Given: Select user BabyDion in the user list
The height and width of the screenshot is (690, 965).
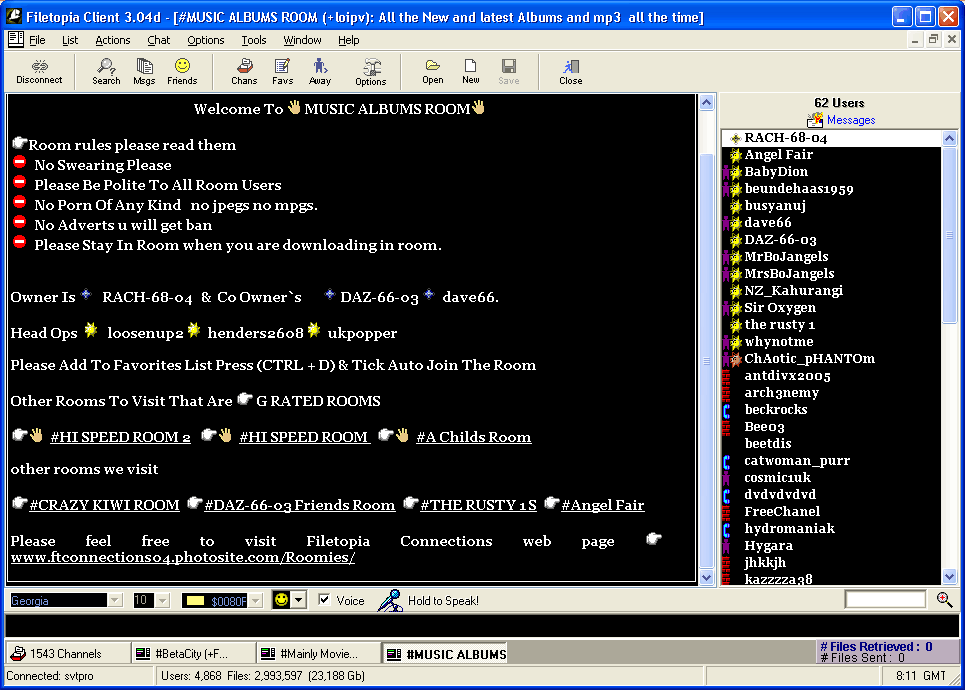Looking at the screenshot, I should 776,172.
